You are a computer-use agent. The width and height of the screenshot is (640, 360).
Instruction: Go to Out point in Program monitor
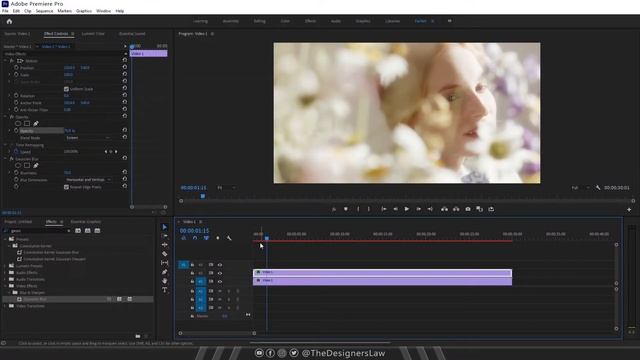[430, 209]
